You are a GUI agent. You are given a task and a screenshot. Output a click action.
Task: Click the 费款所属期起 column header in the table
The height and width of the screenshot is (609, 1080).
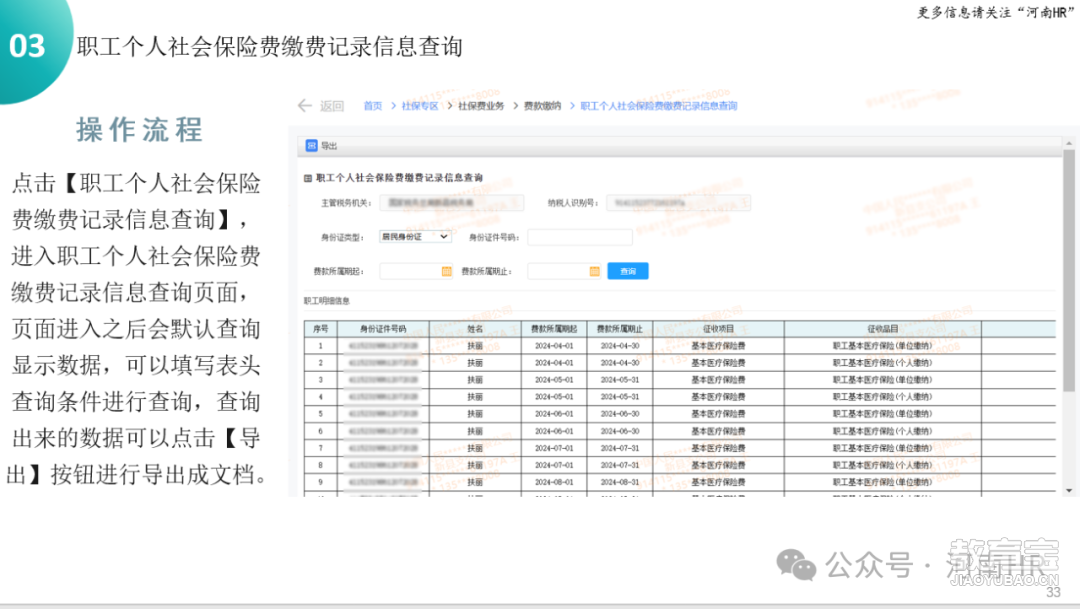coord(554,329)
